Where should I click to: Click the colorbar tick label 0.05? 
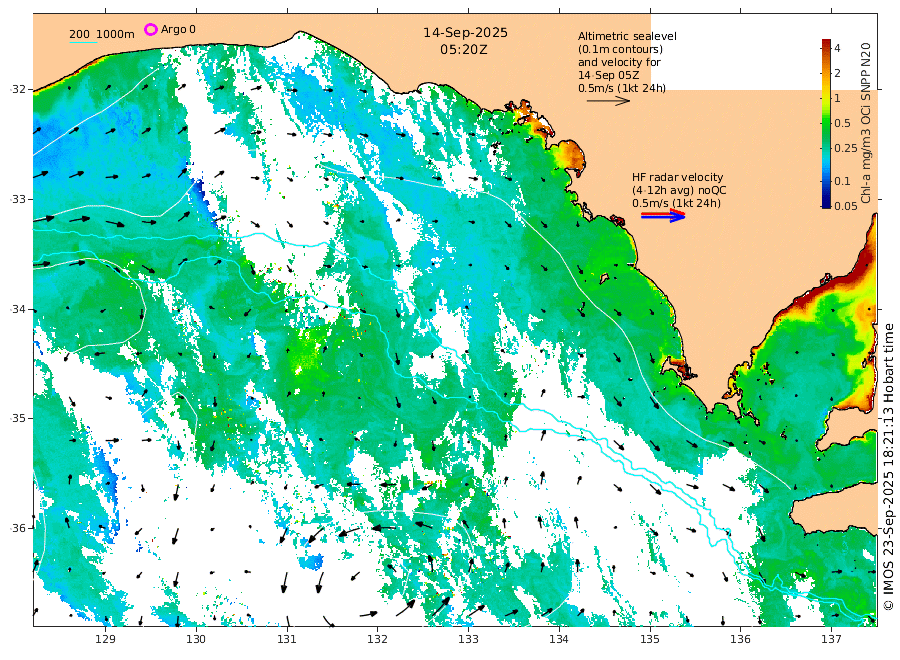click(x=845, y=206)
